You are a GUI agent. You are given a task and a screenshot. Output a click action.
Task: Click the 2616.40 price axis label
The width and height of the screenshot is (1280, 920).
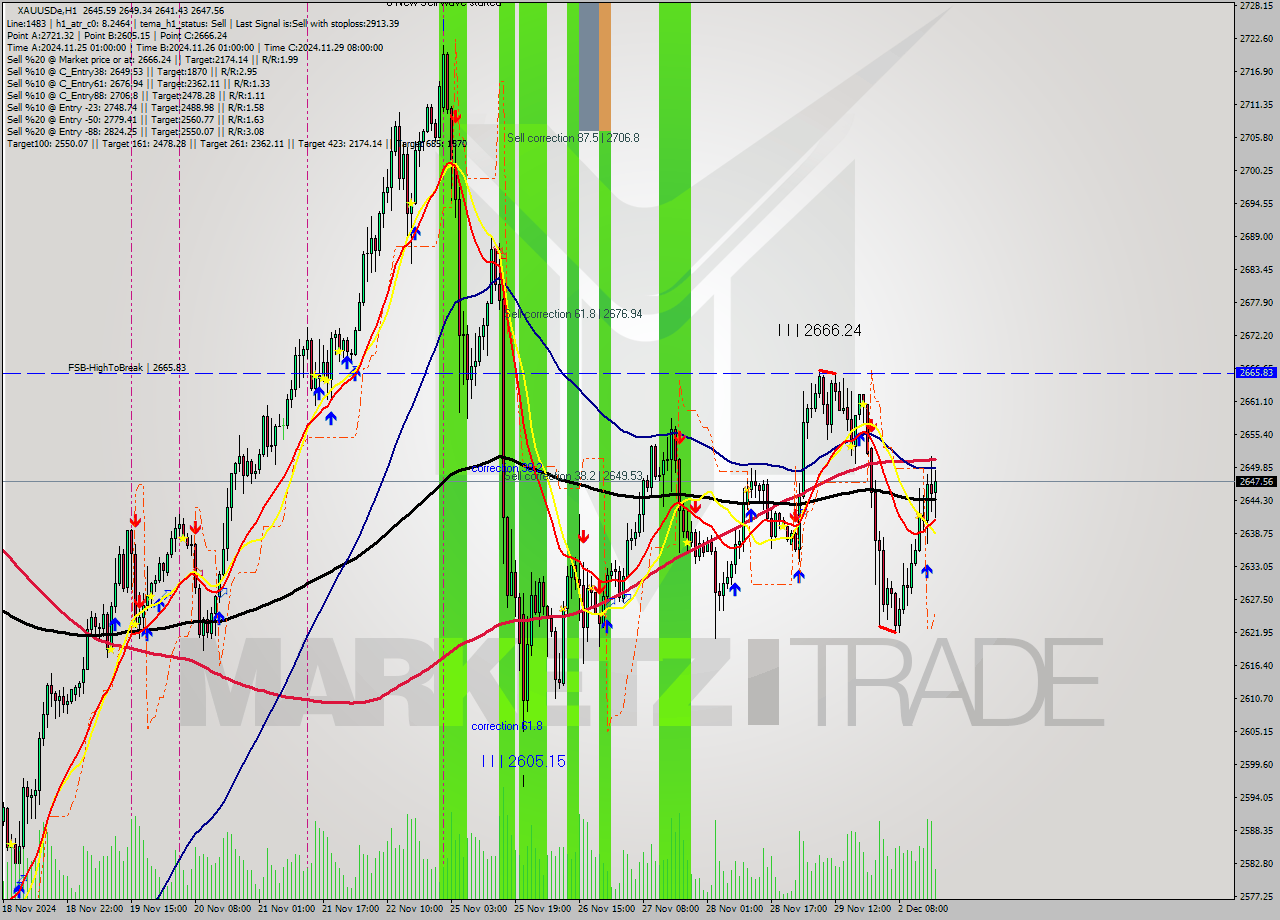(1255, 666)
